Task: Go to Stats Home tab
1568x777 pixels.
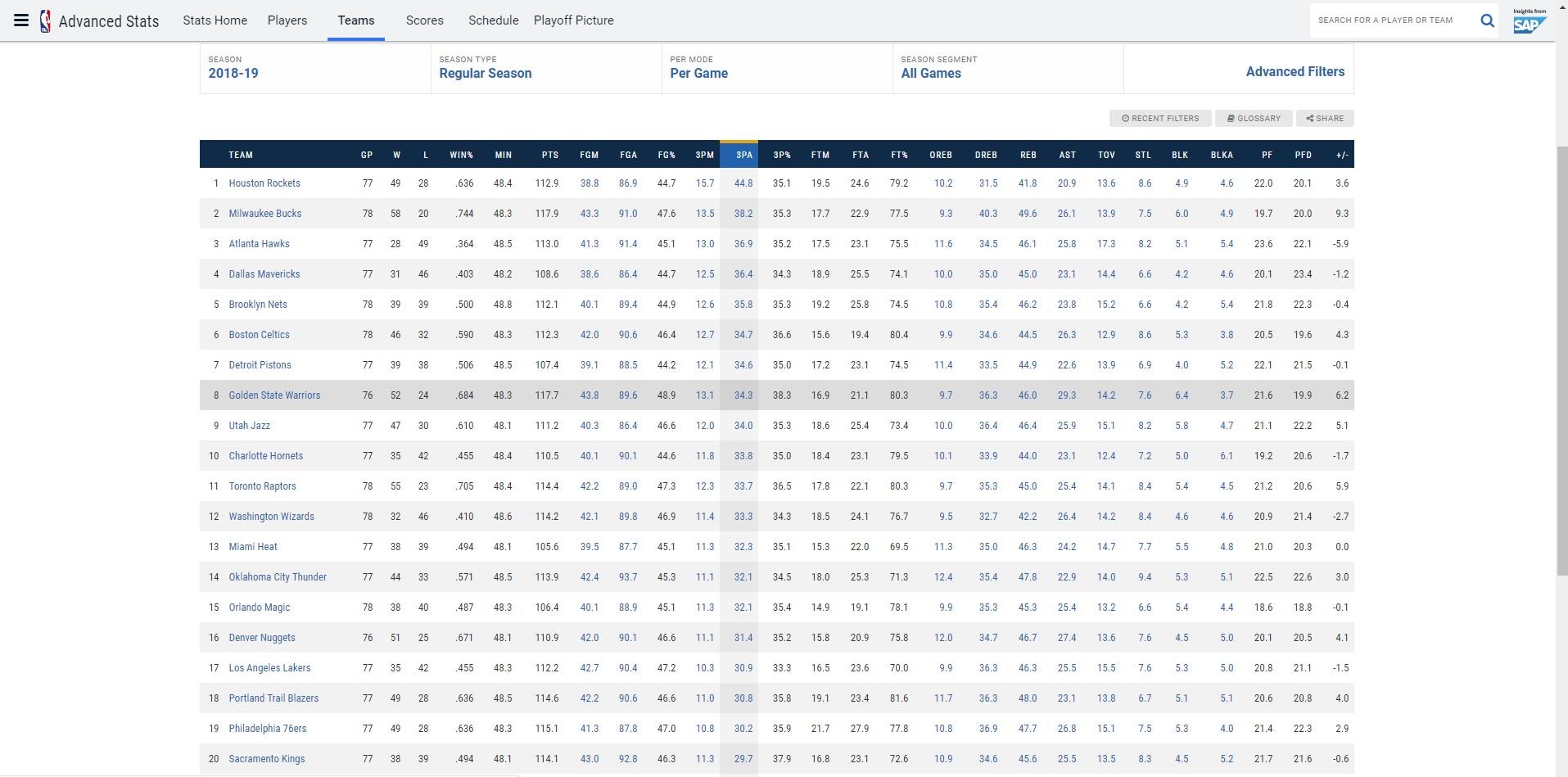Action: pyautogui.click(x=215, y=20)
